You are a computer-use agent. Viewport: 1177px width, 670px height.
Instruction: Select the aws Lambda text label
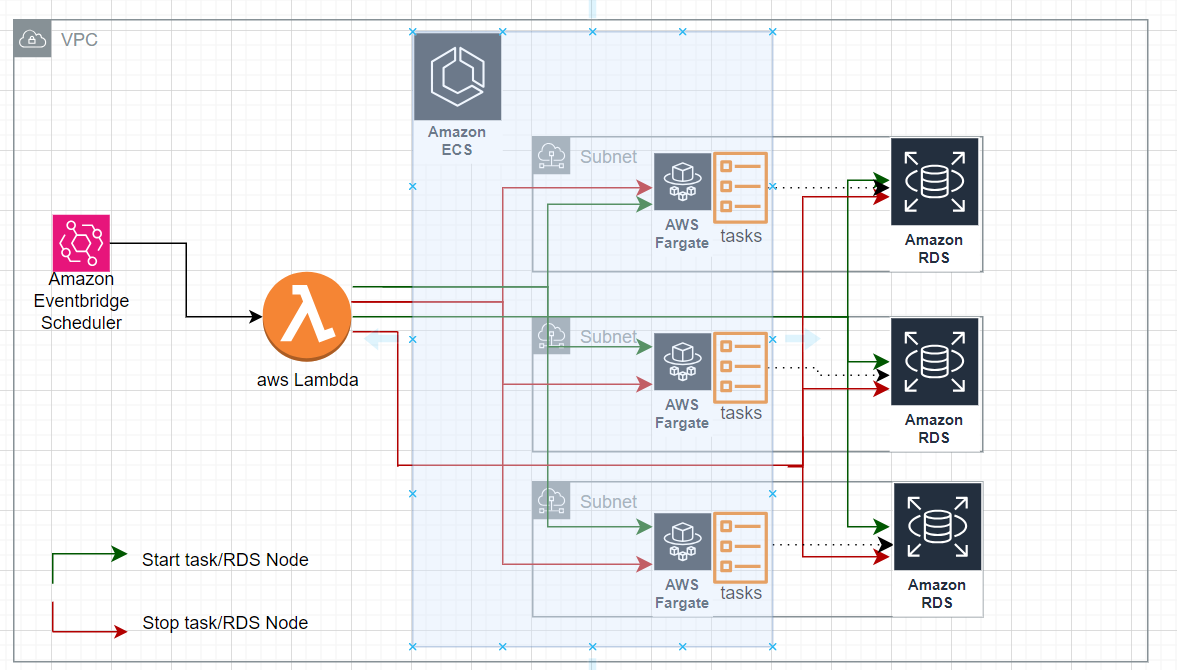[x=308, y=379]
